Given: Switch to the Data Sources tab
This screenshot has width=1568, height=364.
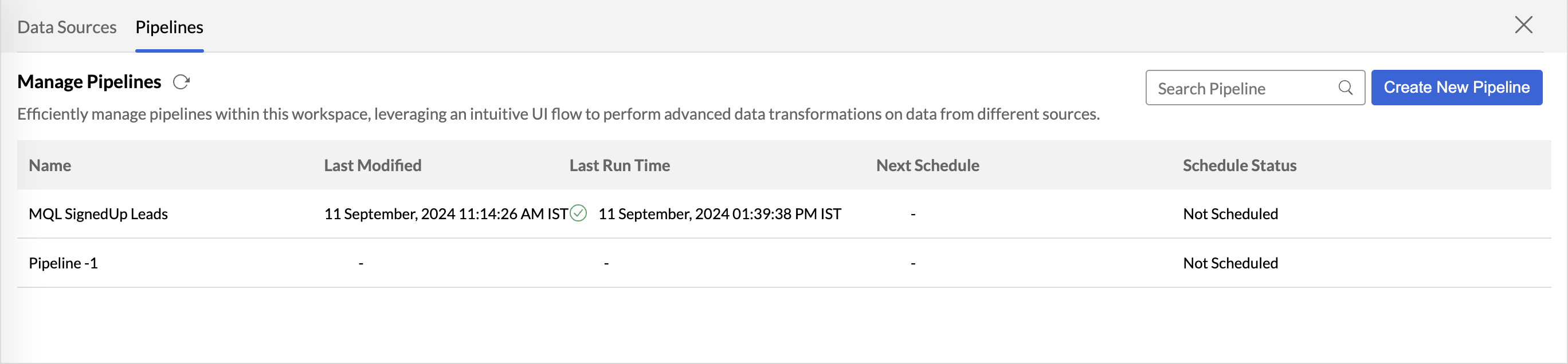Looking at the screenshot, I should click(67, 27).
